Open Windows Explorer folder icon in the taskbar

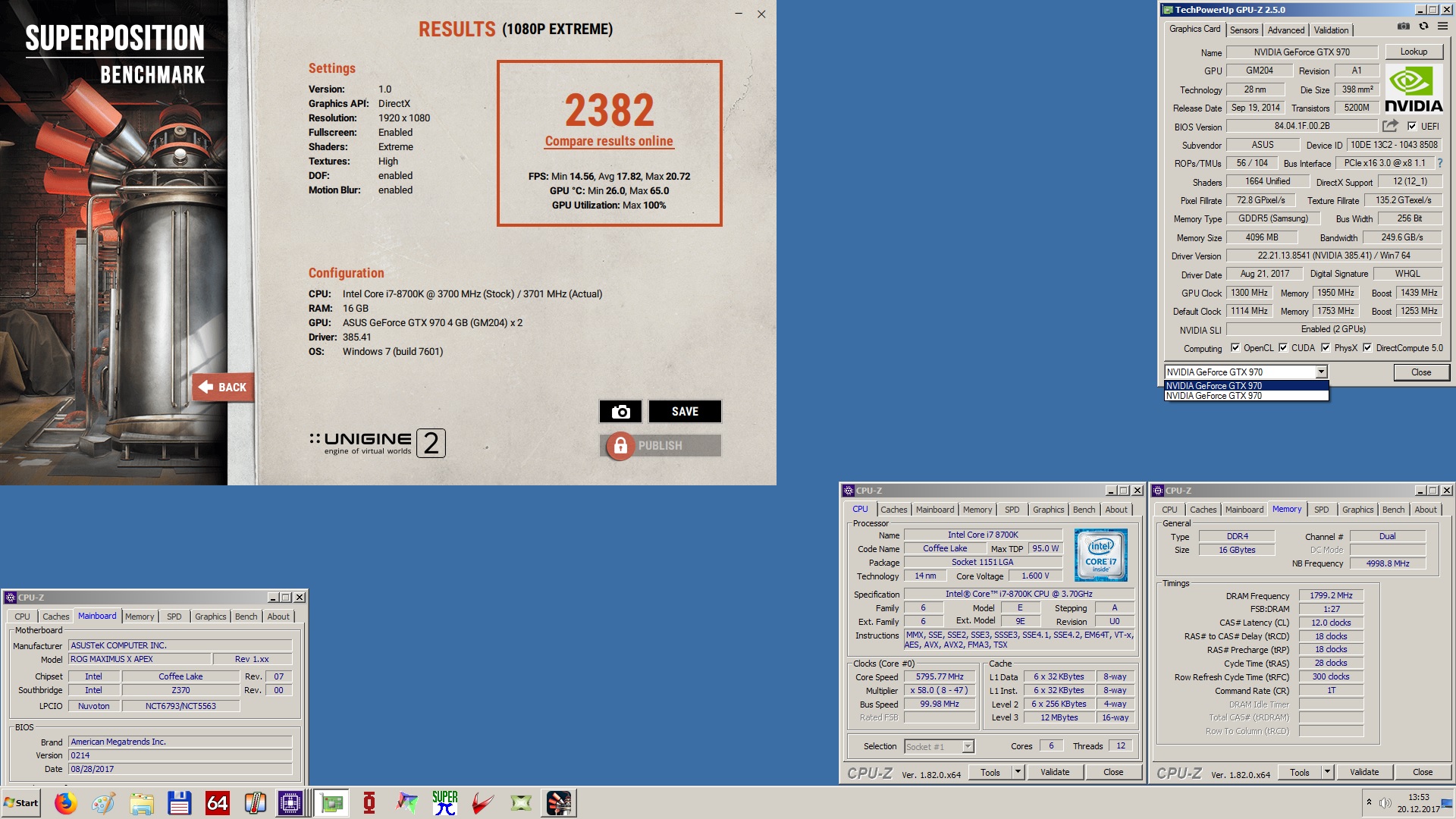[142, 803]
